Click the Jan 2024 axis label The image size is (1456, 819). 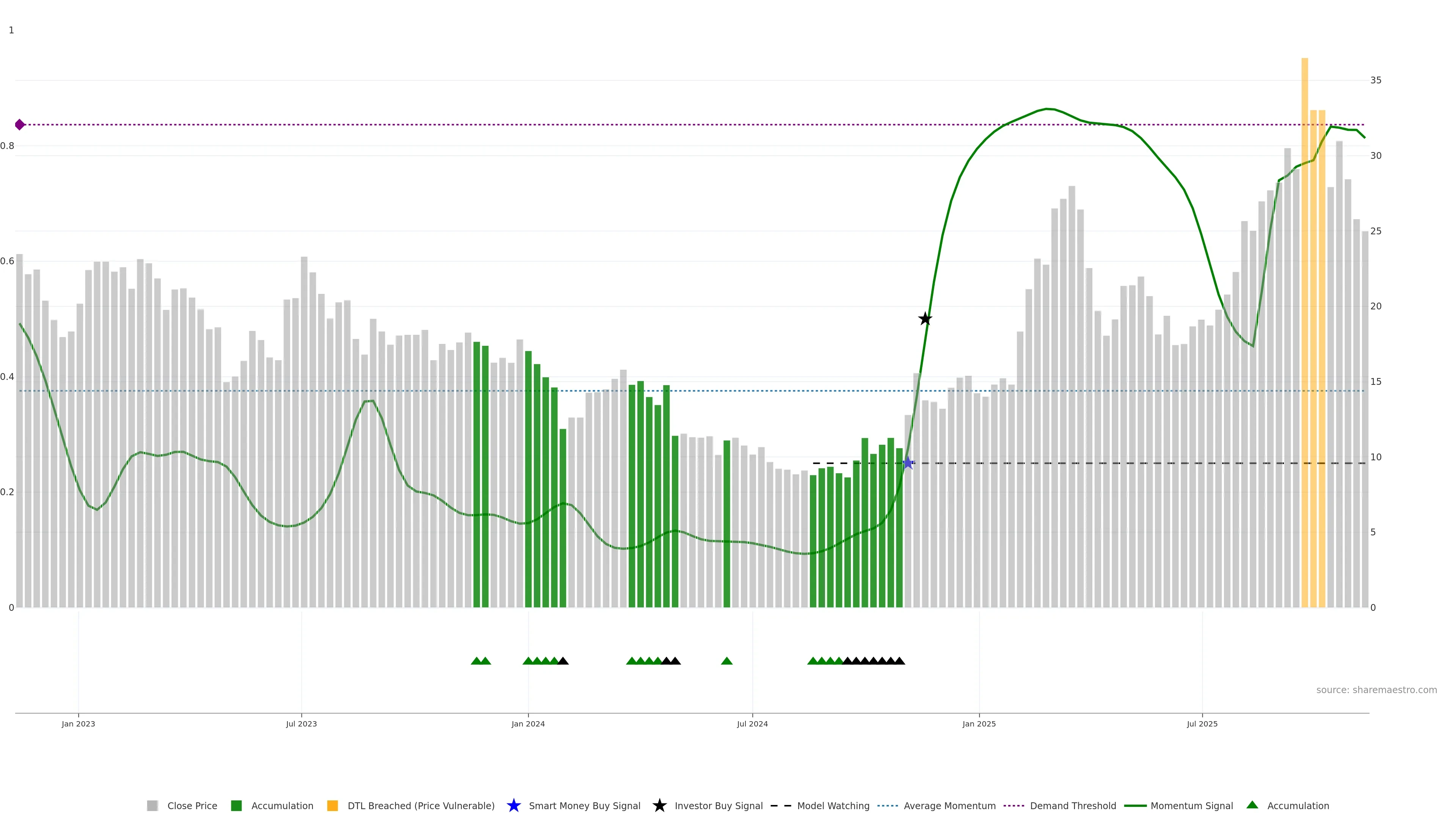(528, 723)
